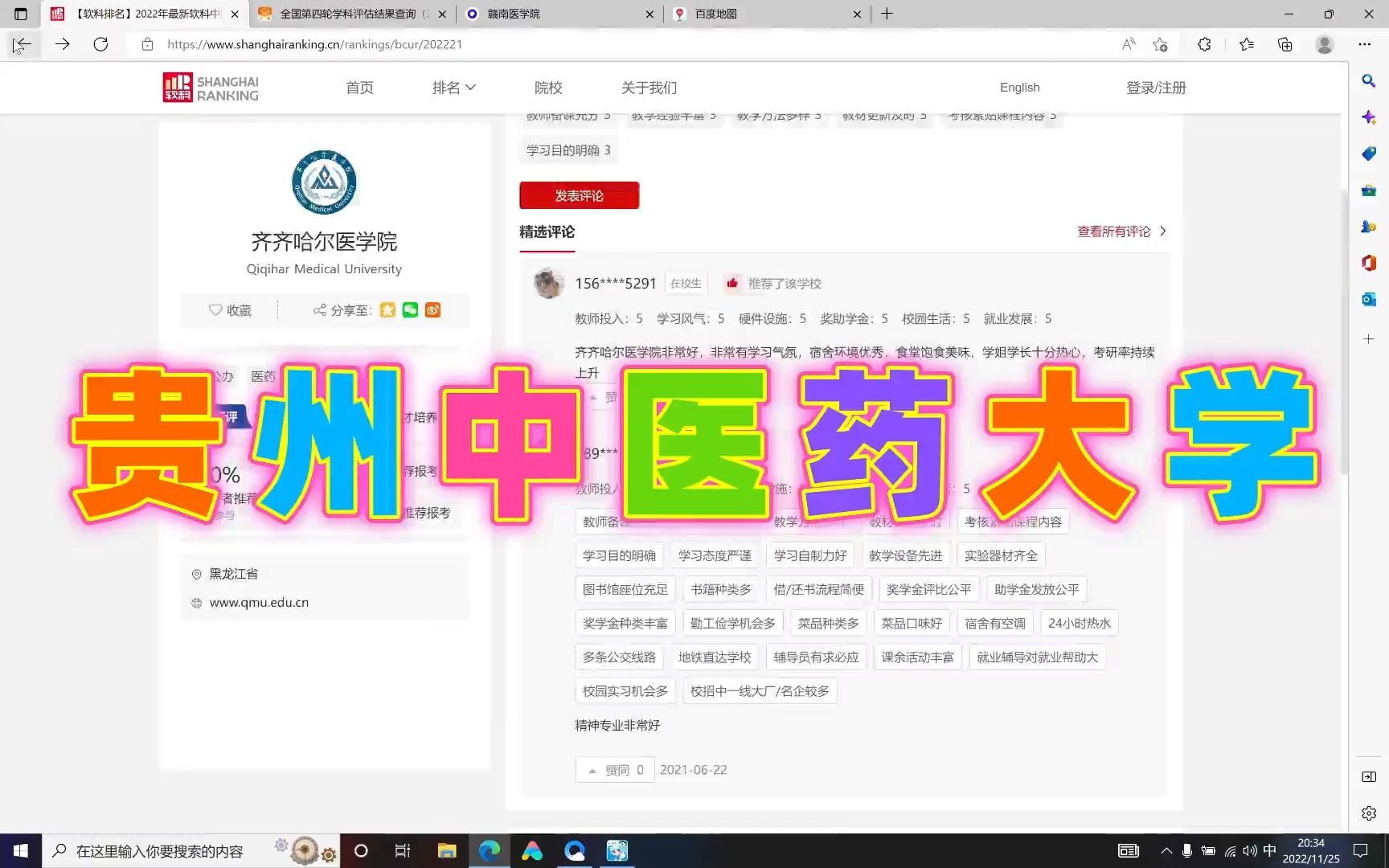Click the Shanghai Ranking logo
The height and width of the screenshot is (868, 1389).
(x=211, y=88)
